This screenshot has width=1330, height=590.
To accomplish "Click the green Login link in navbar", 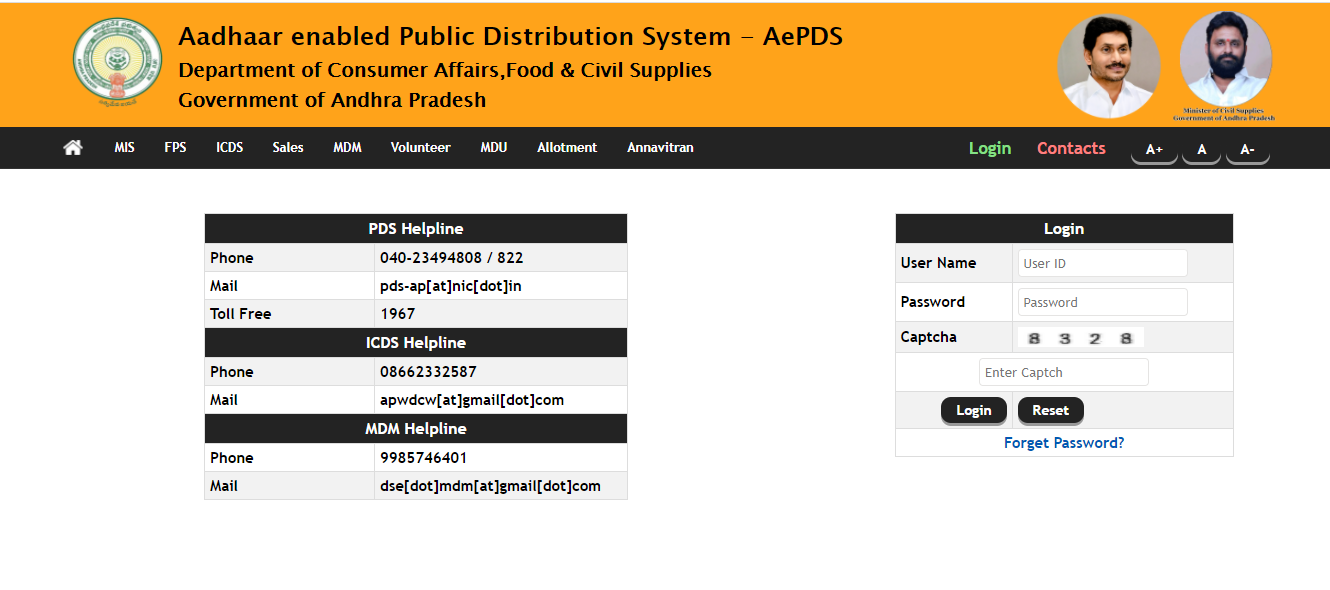I will pos(990,148).
